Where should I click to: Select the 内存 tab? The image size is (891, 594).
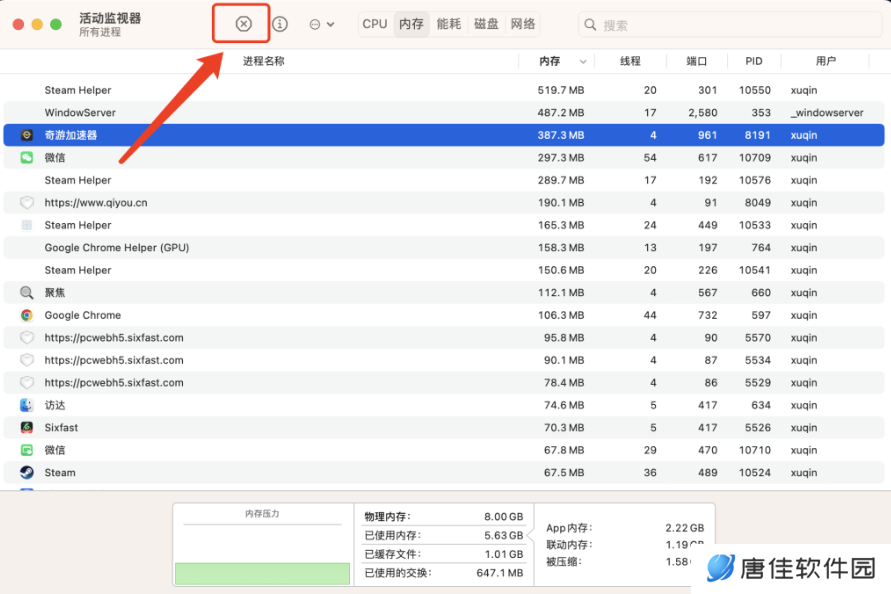point(411,24)
